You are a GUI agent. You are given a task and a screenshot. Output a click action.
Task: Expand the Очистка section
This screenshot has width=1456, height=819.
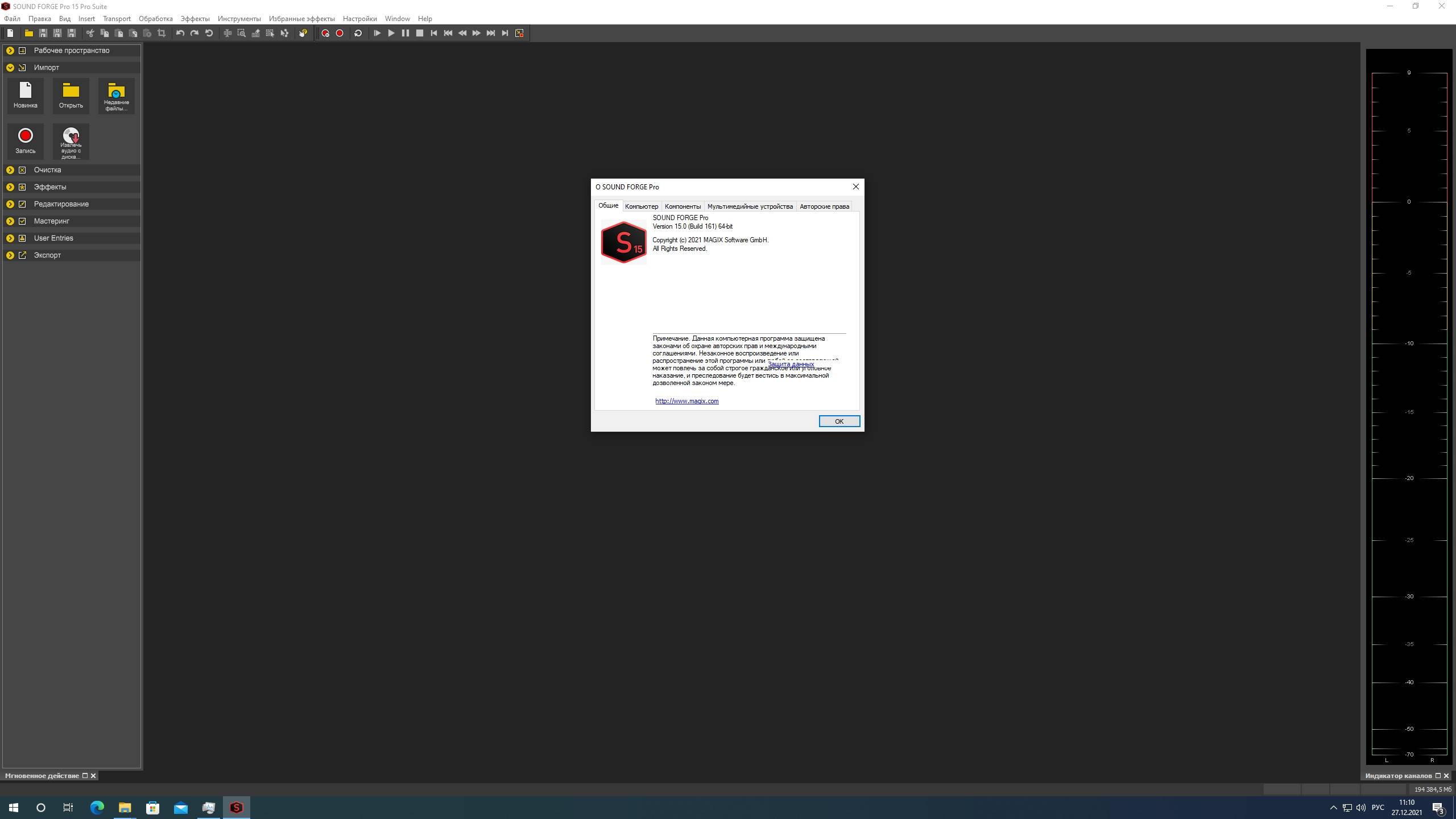click(10, 170)
